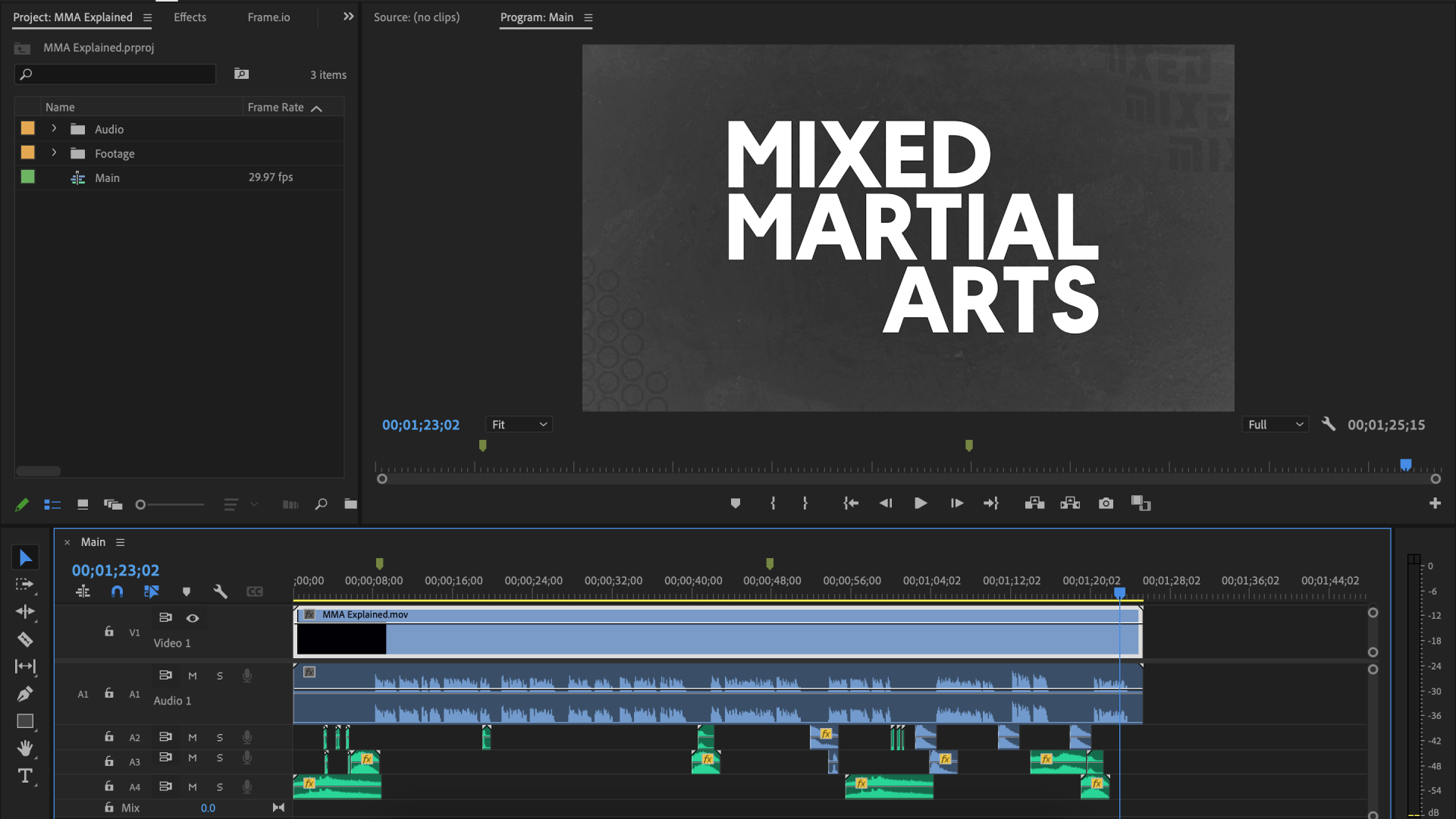The width and height of the screenshot is (1456, 819).
Task: Select the Pen tool
Action: (x=25, y=693)
